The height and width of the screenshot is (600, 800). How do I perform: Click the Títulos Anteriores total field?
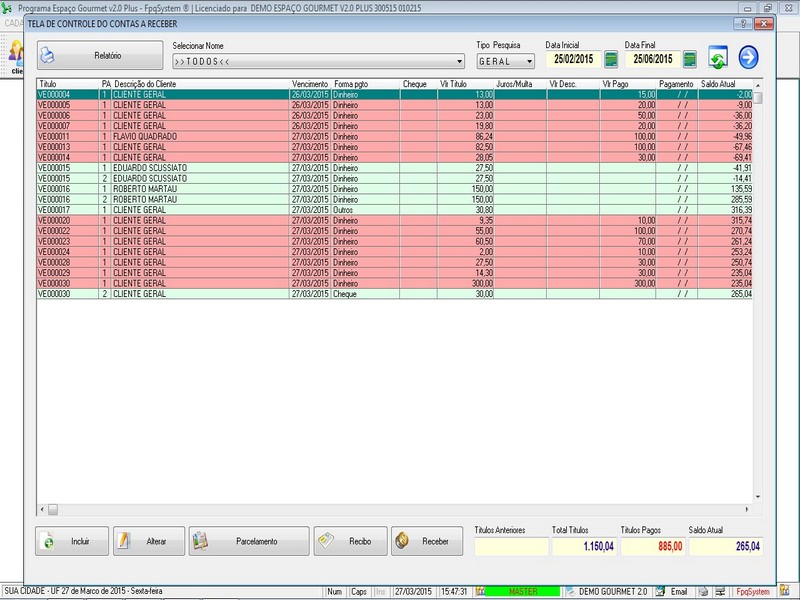point(511,546)
